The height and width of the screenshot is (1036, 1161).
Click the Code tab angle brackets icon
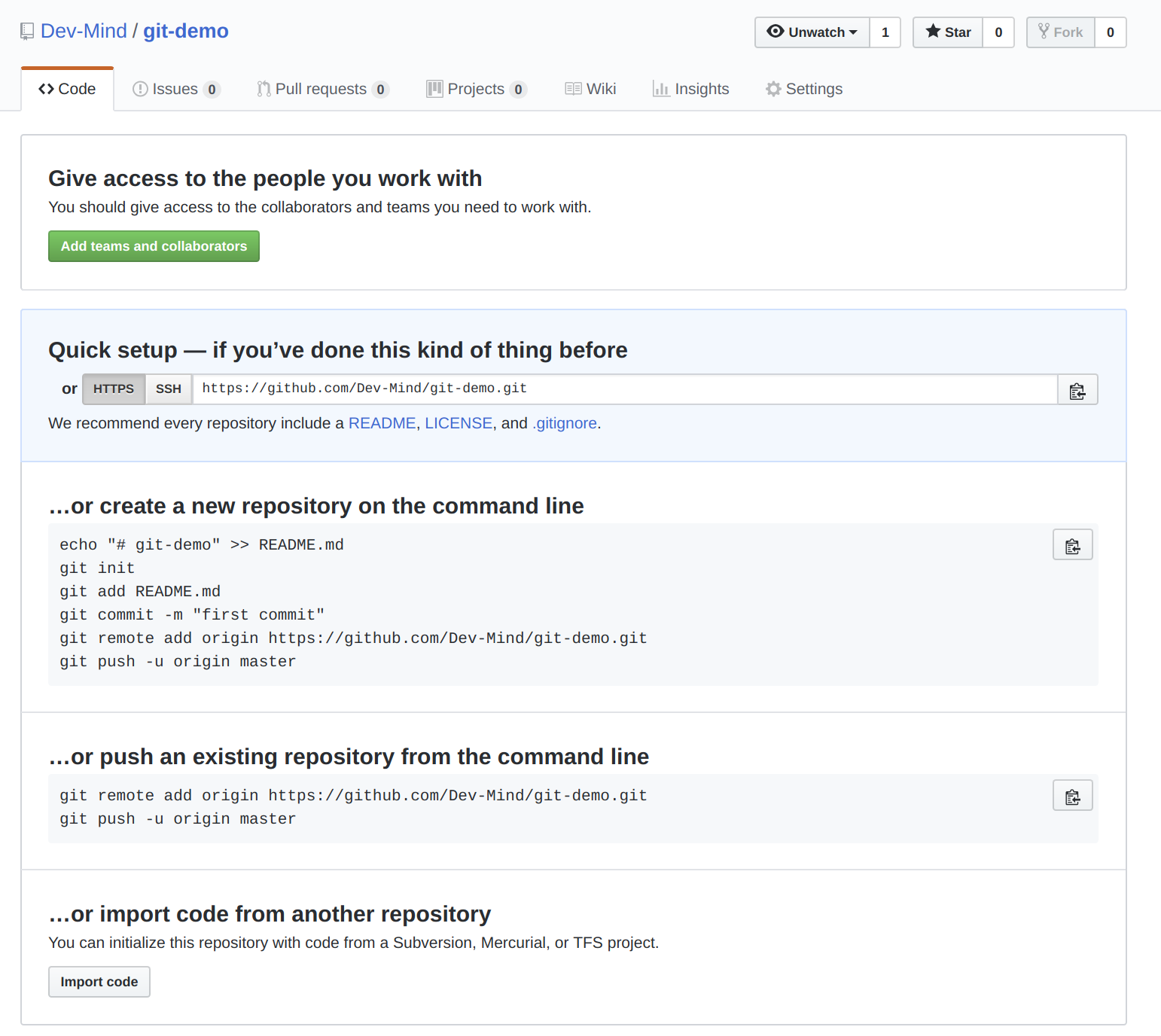(46, 89)
